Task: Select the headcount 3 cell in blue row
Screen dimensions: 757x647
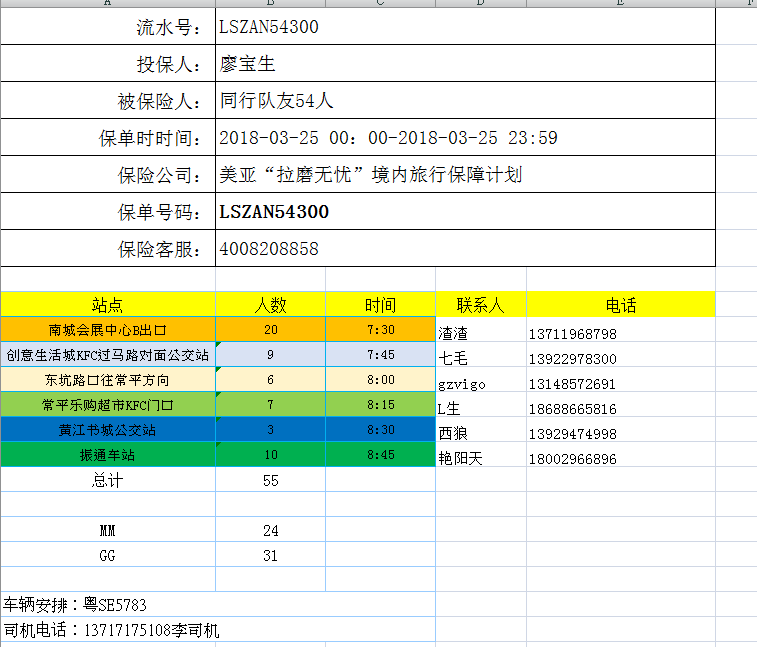Action: tap(270, 430)
